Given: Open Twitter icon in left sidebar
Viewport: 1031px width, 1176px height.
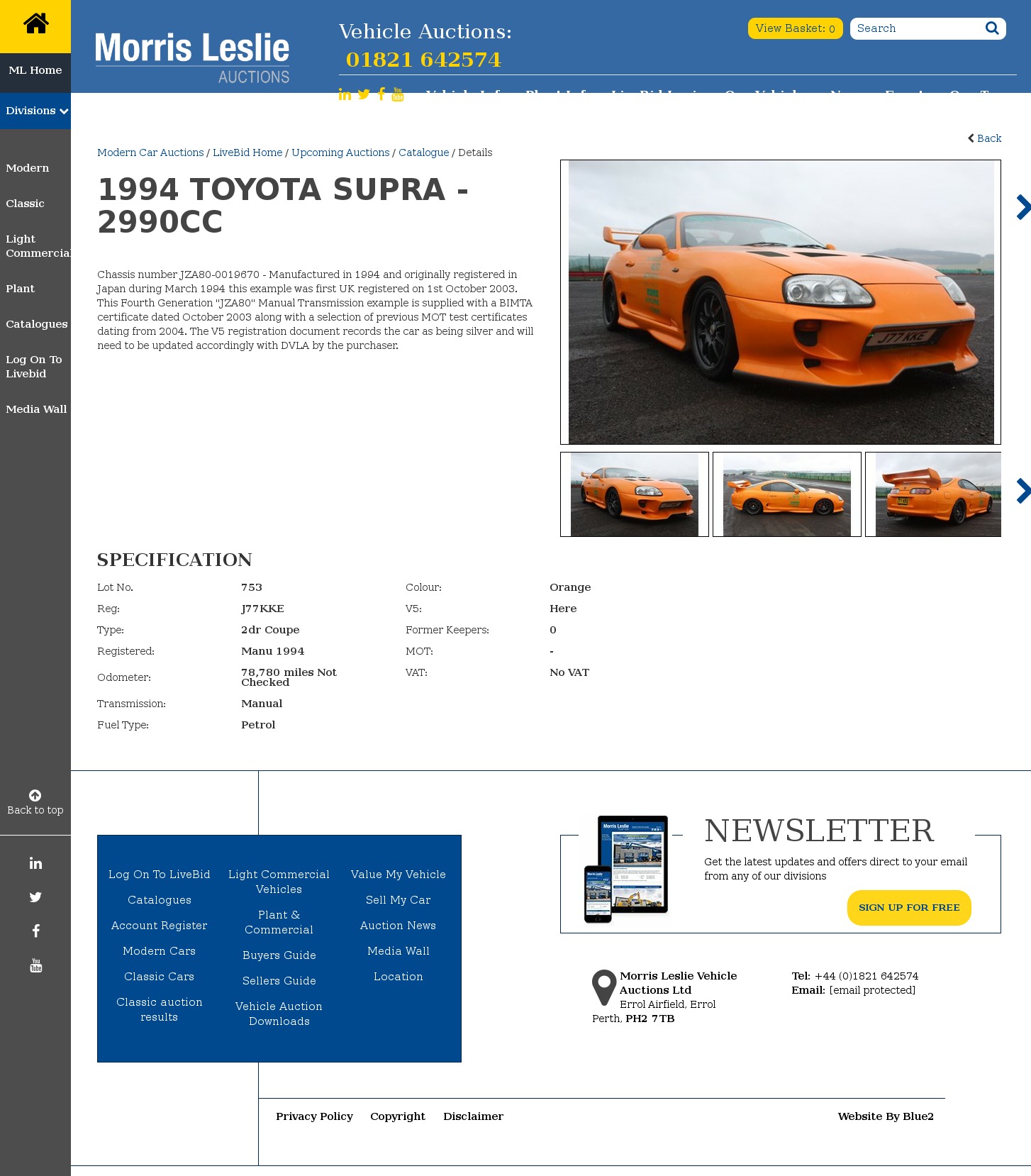Looking at the screenshot, I should 35,897.
